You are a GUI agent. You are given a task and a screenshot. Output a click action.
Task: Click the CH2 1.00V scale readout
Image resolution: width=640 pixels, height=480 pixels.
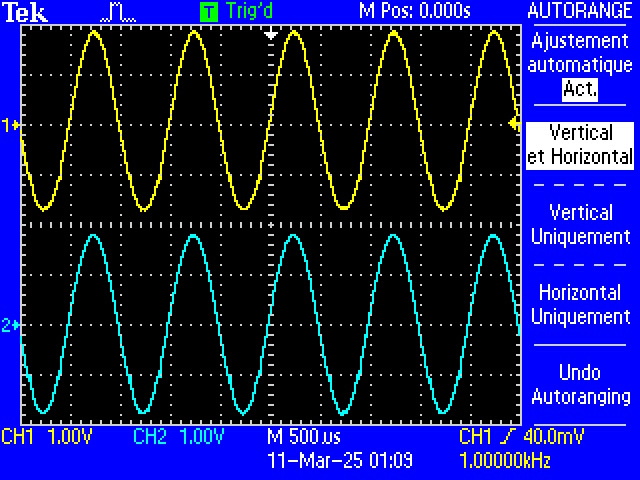[x=179, y=436]
